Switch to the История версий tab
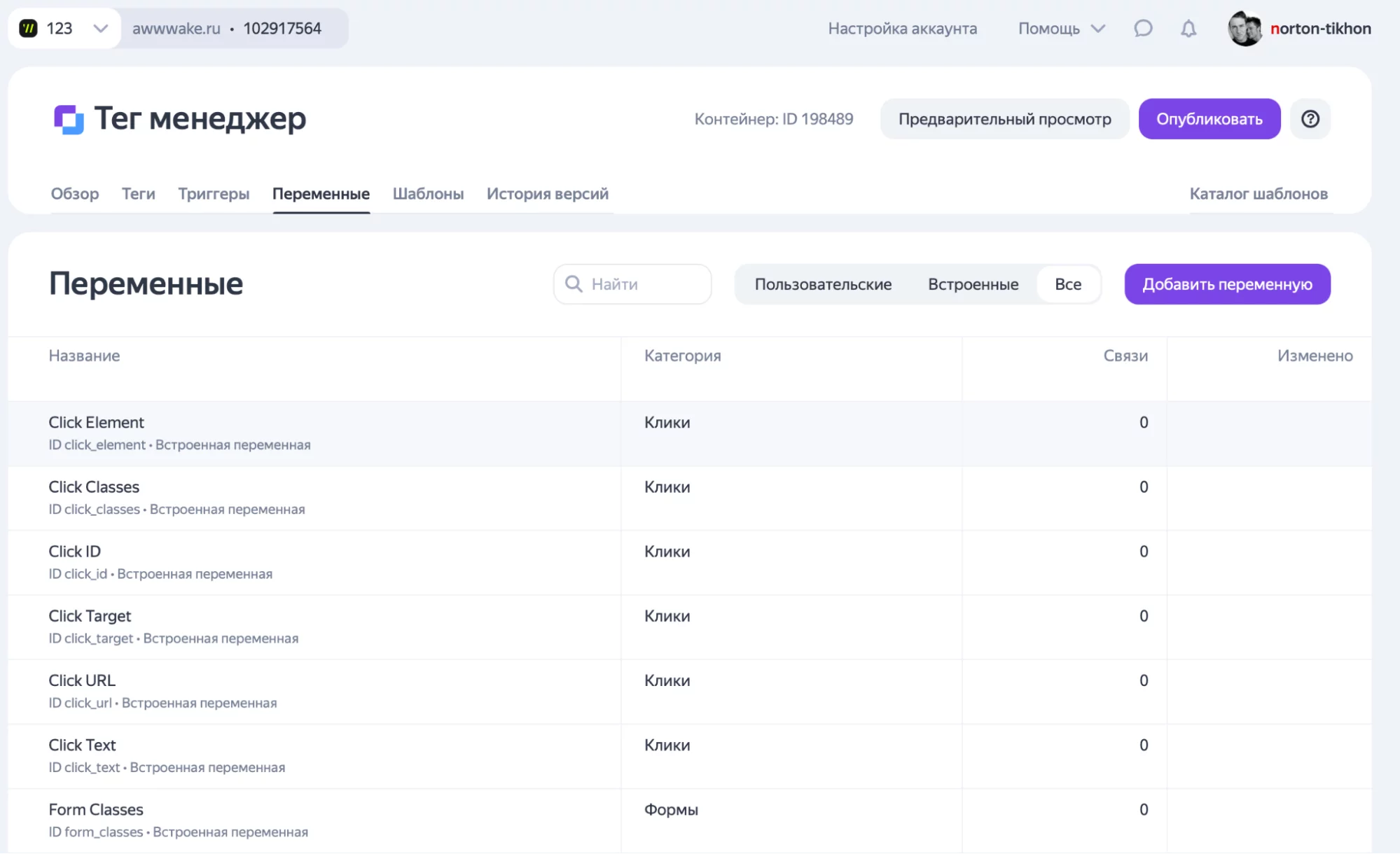 tap(547, 194)
